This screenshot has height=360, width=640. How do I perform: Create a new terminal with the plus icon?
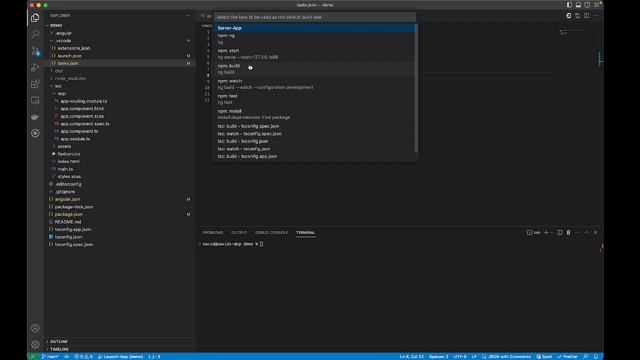[x=546, y=233]
